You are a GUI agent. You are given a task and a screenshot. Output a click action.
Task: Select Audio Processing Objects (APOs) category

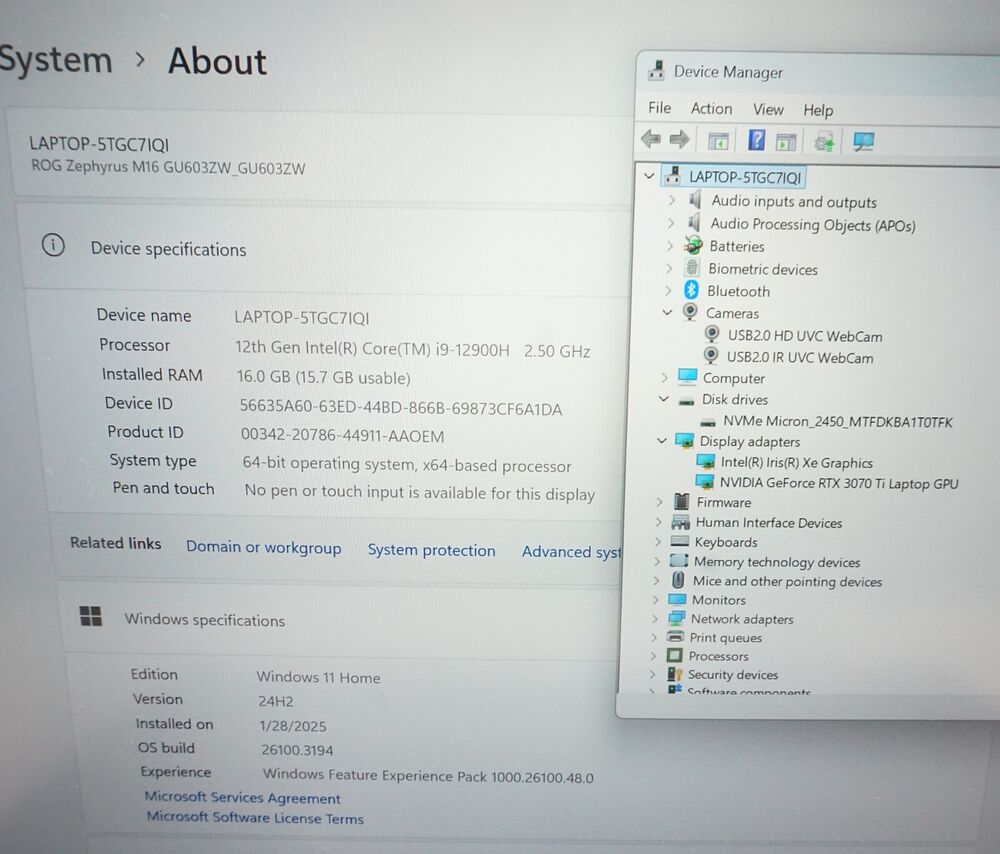click(813, 225)
